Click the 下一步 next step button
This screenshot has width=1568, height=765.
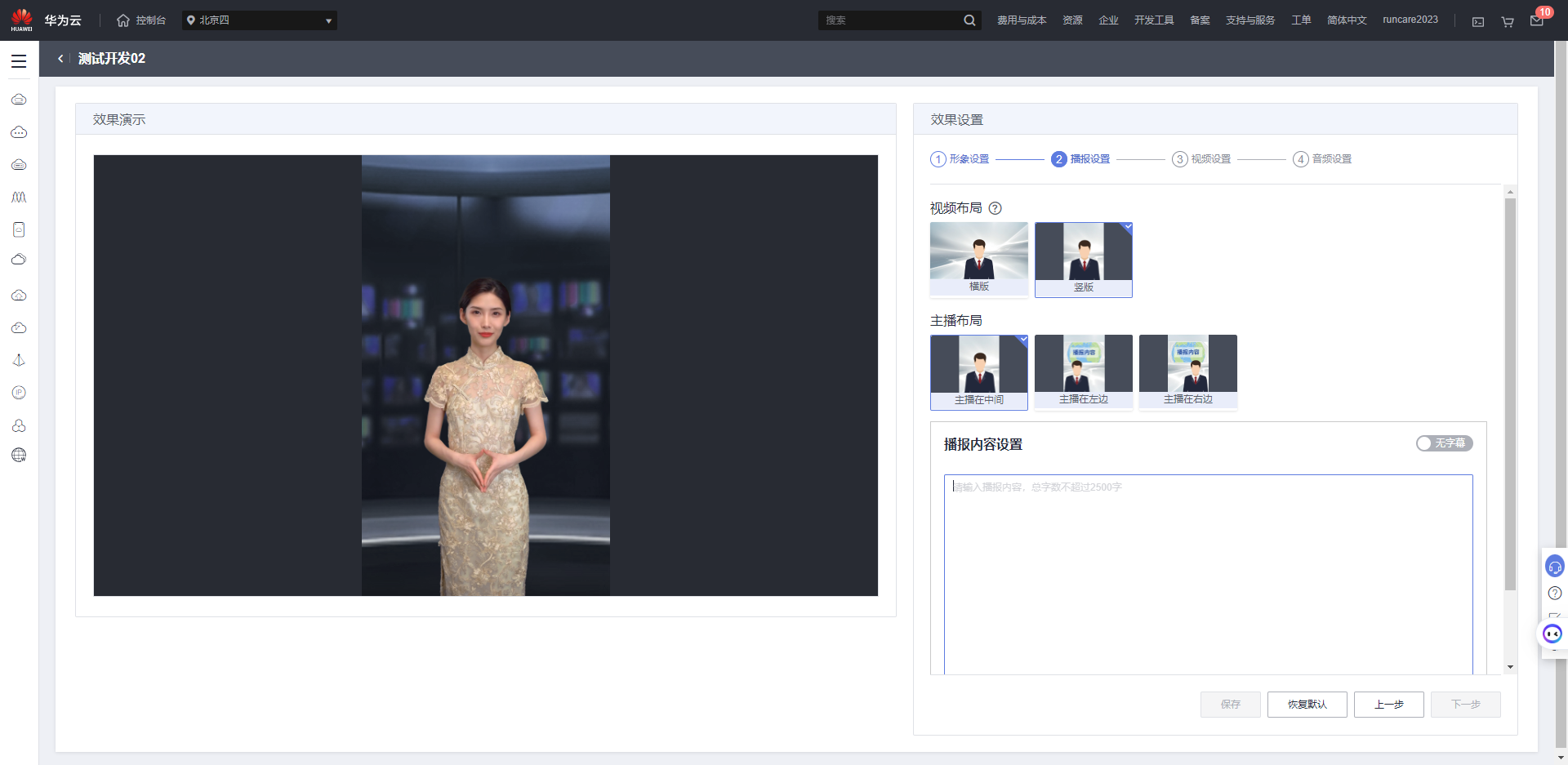click(1466, 705)
